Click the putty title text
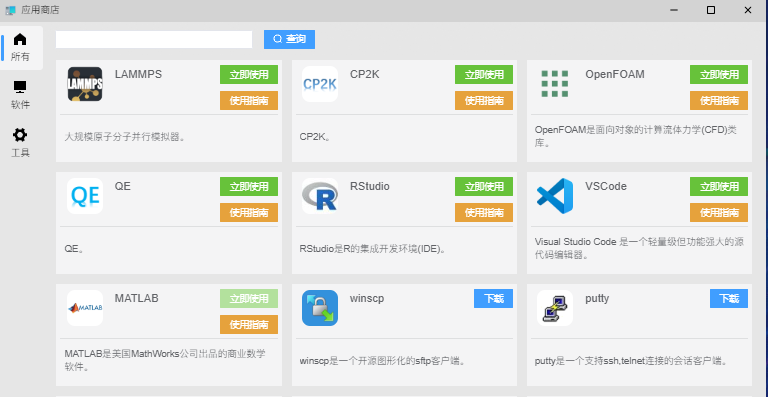This screenshot has width=768, height=397. click(597, 299)
